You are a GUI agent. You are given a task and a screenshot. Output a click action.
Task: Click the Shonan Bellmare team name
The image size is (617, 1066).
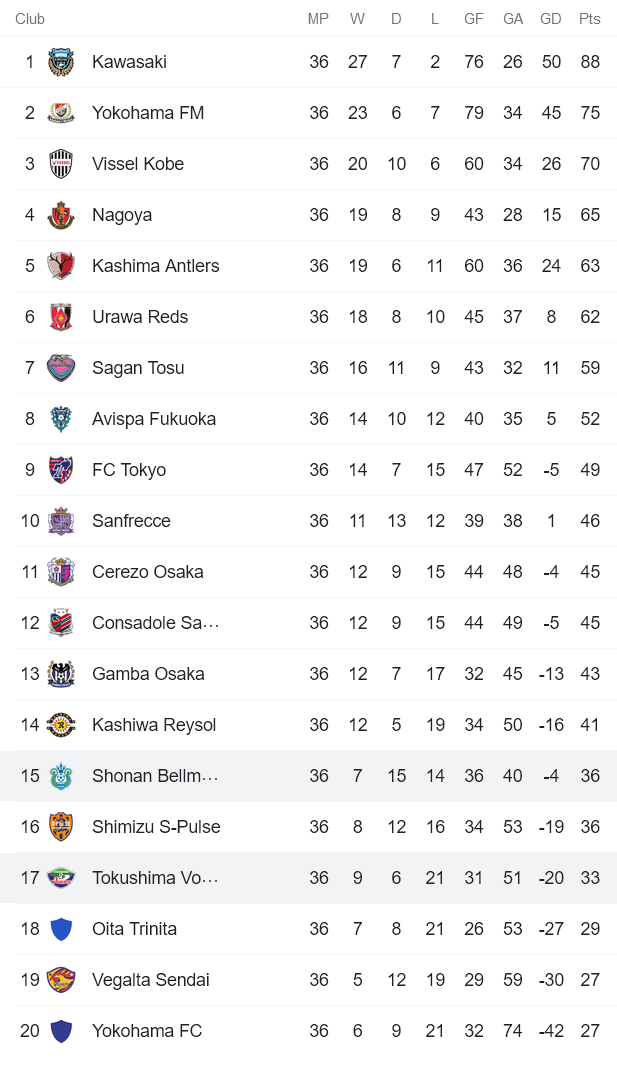pyautogui.click(x=155, y=775)
